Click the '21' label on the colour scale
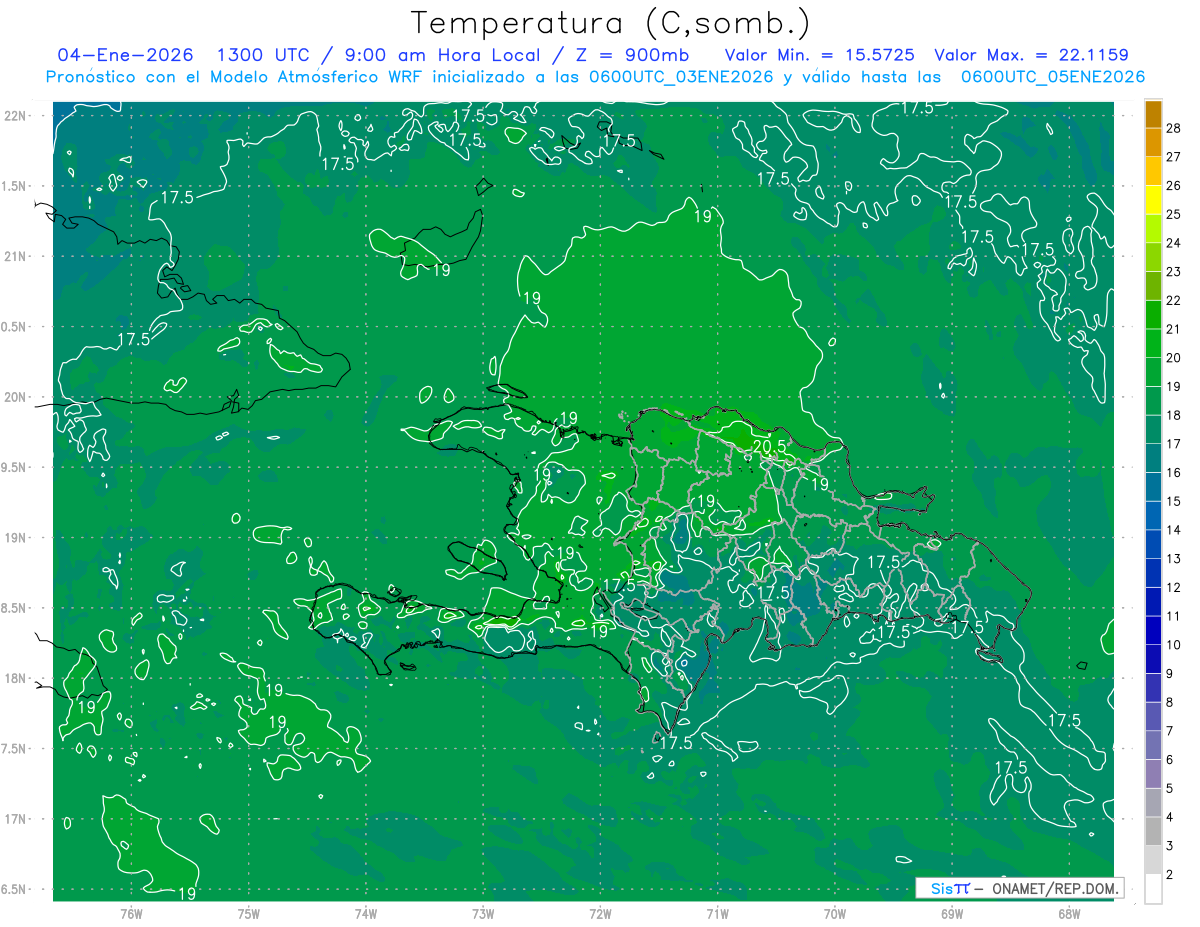 pos(1174,329)
